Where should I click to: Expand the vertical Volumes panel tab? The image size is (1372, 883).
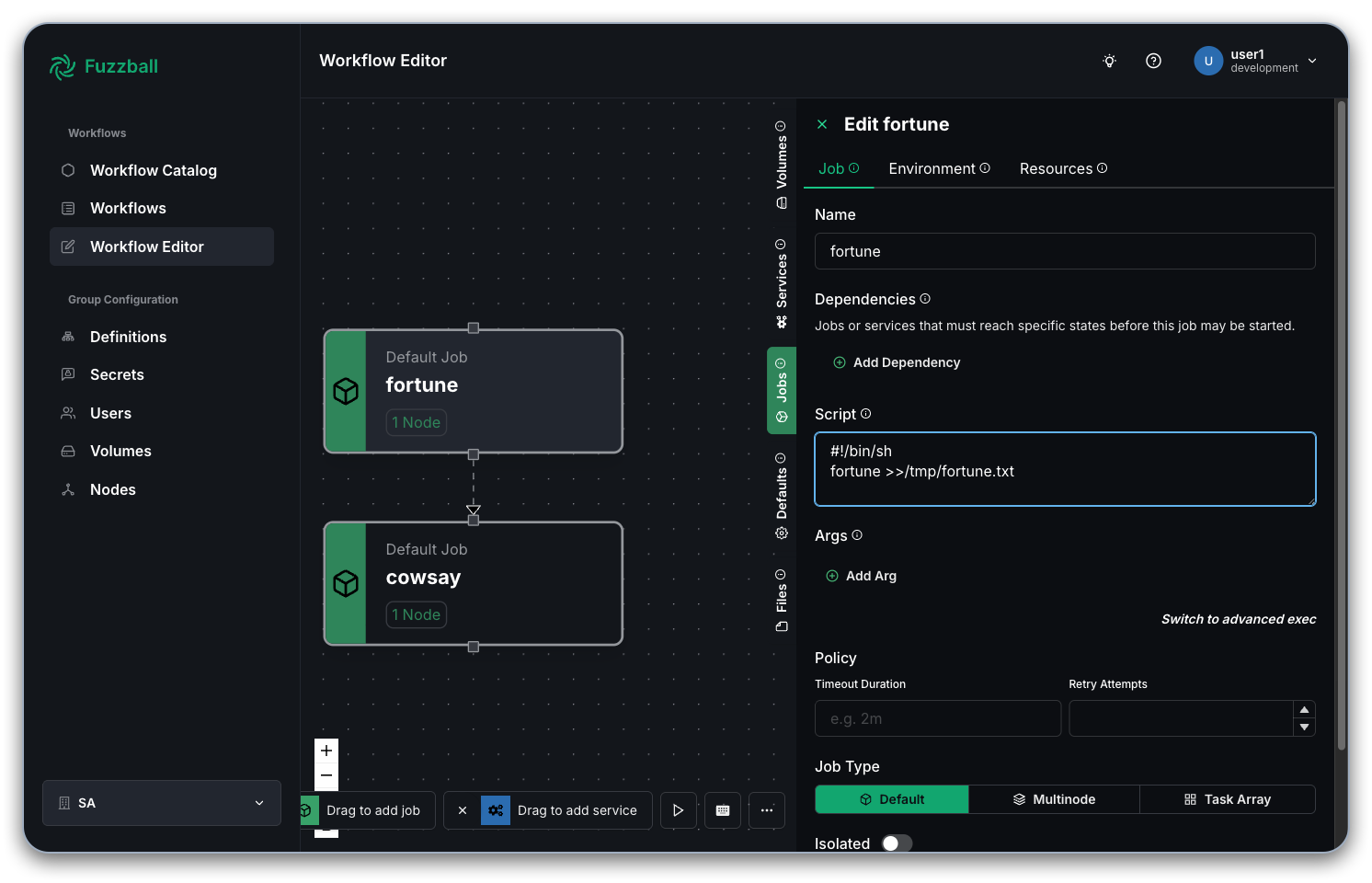(x=782, y=165)
